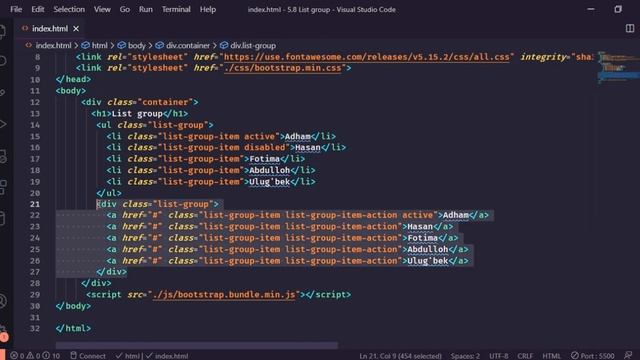
Task: Open the Explorer view in activity bar
Action: 2,31
